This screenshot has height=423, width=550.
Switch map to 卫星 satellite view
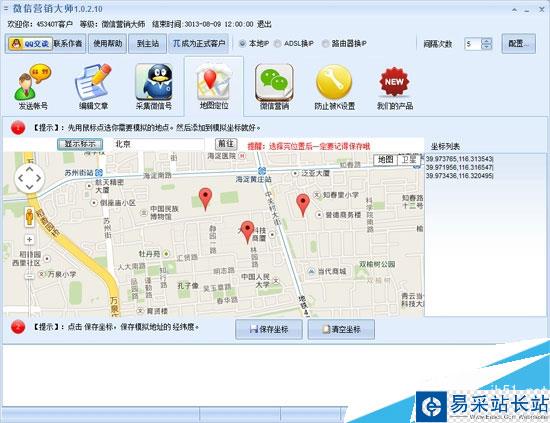409,160
